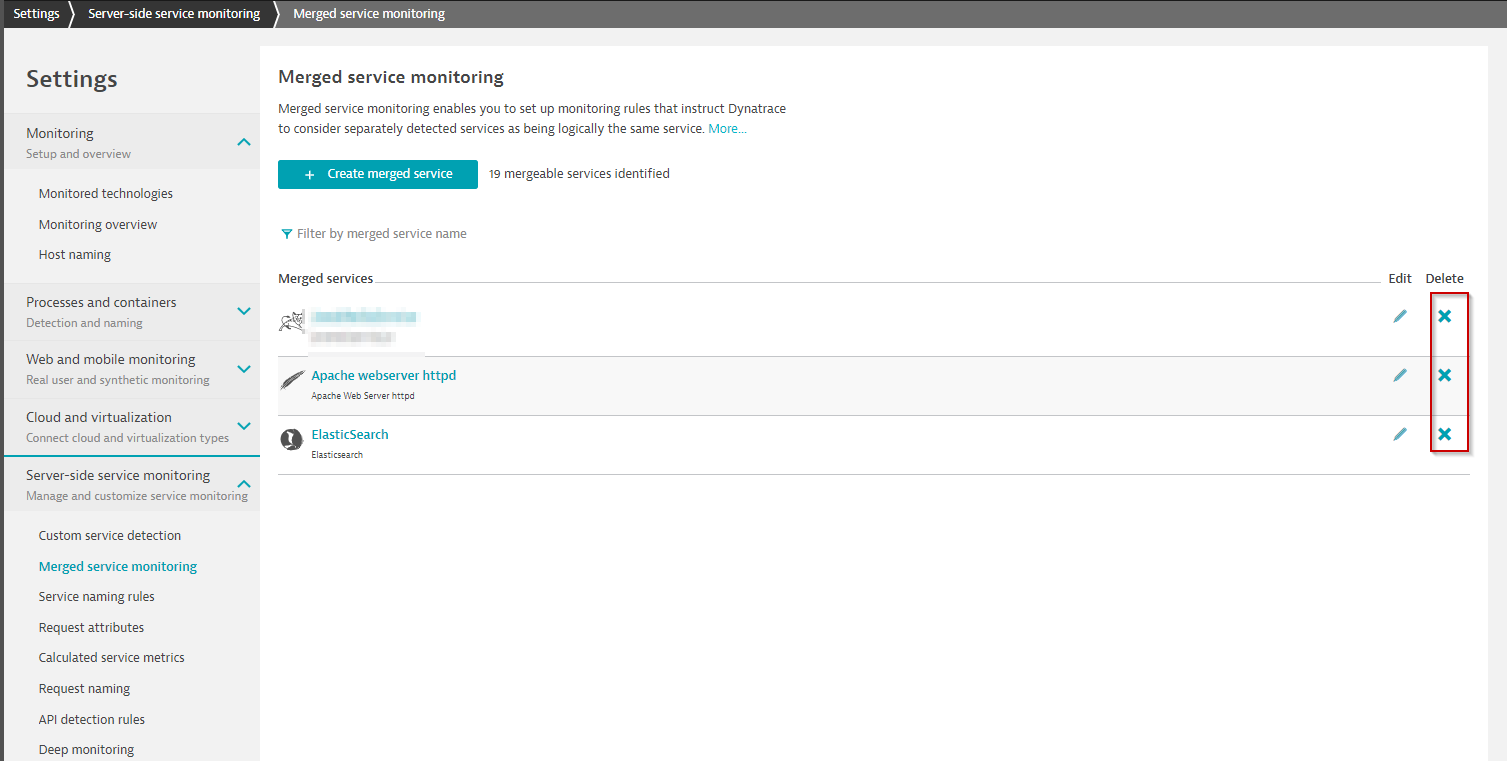Follow the More... link
The height and width of the screenshot is (761, 1507).
pos(728,129)
